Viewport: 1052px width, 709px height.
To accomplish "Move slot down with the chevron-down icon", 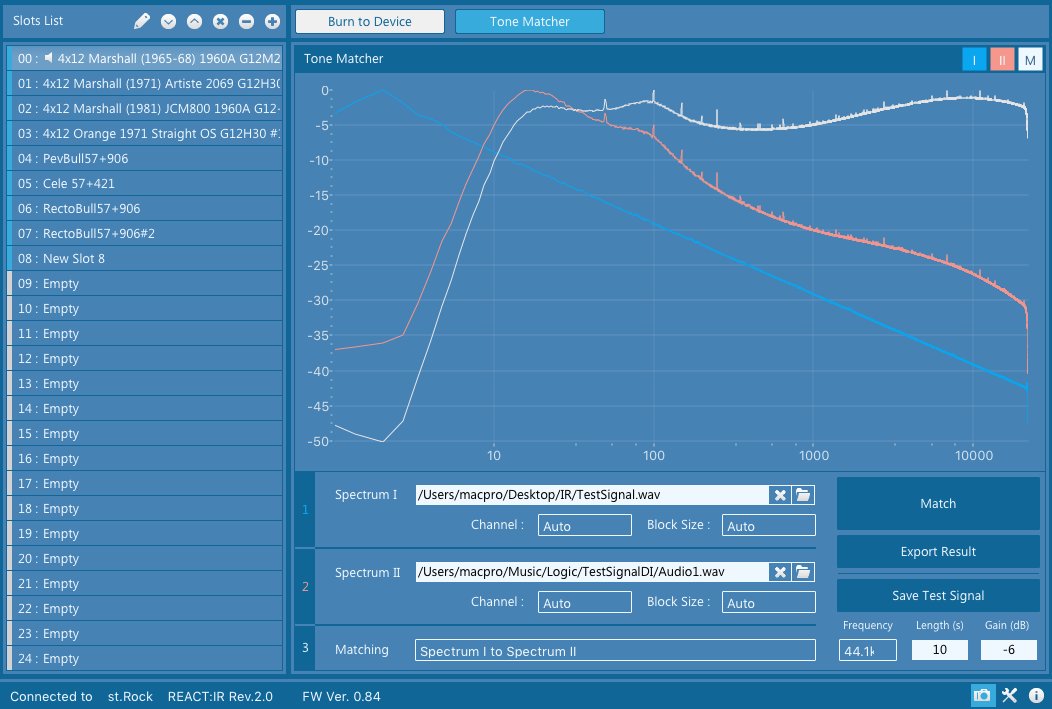I will 168,21.
